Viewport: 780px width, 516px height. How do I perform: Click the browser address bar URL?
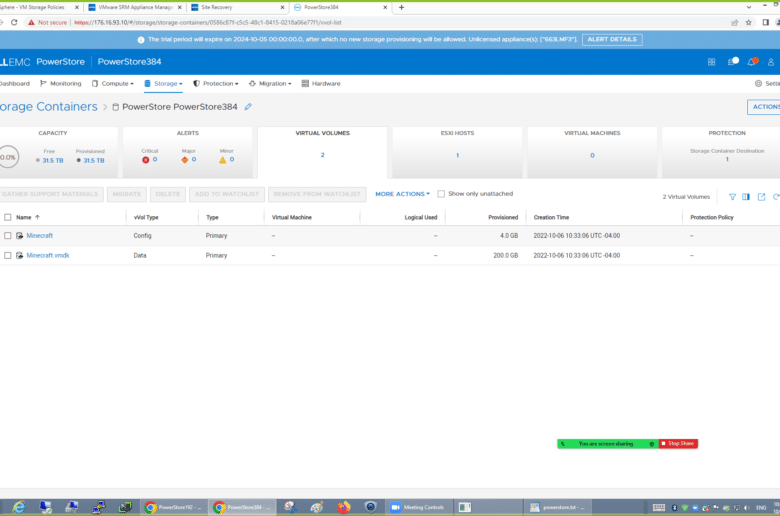[x=208, y=22]
